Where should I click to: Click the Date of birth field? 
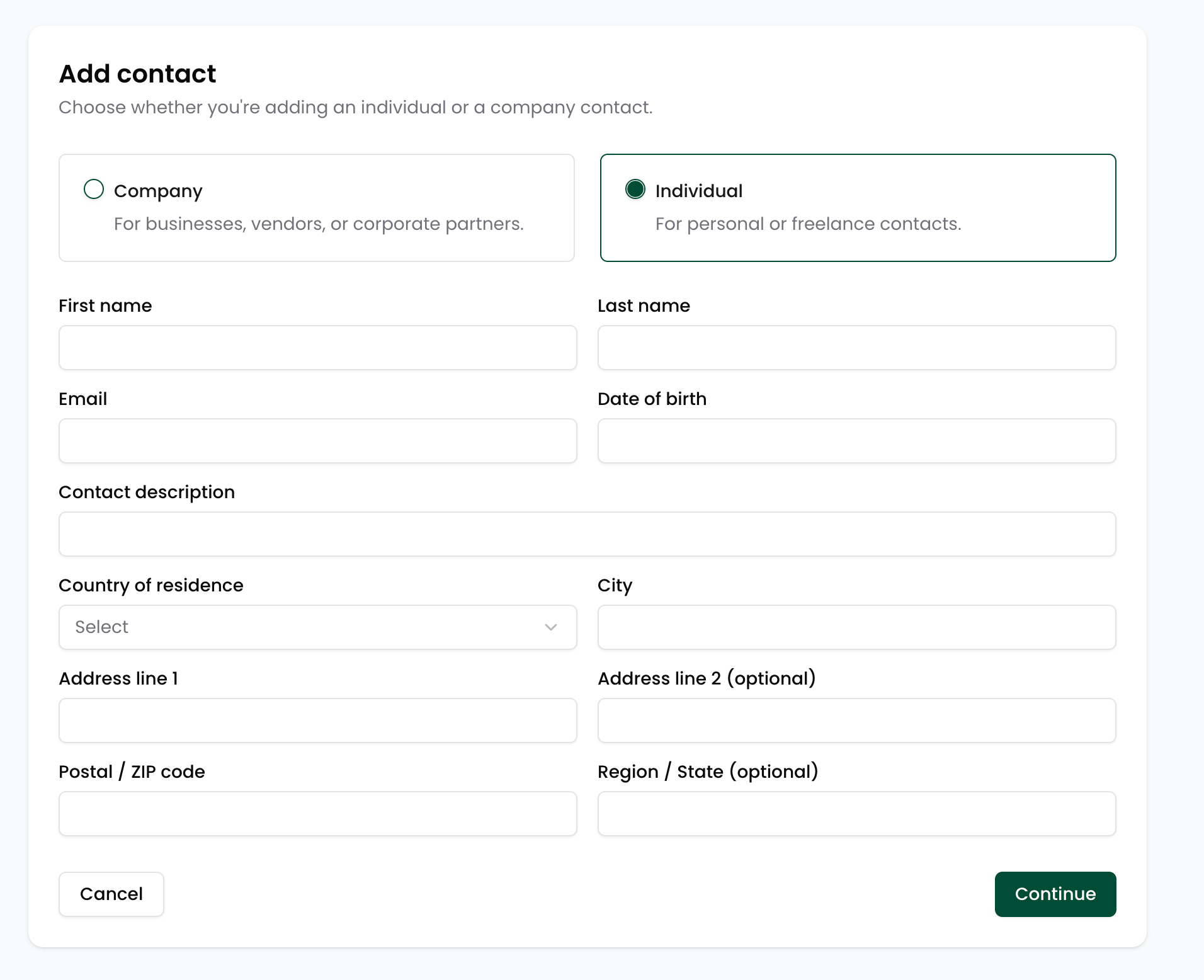pyautogui.click(x=856, y=441)
